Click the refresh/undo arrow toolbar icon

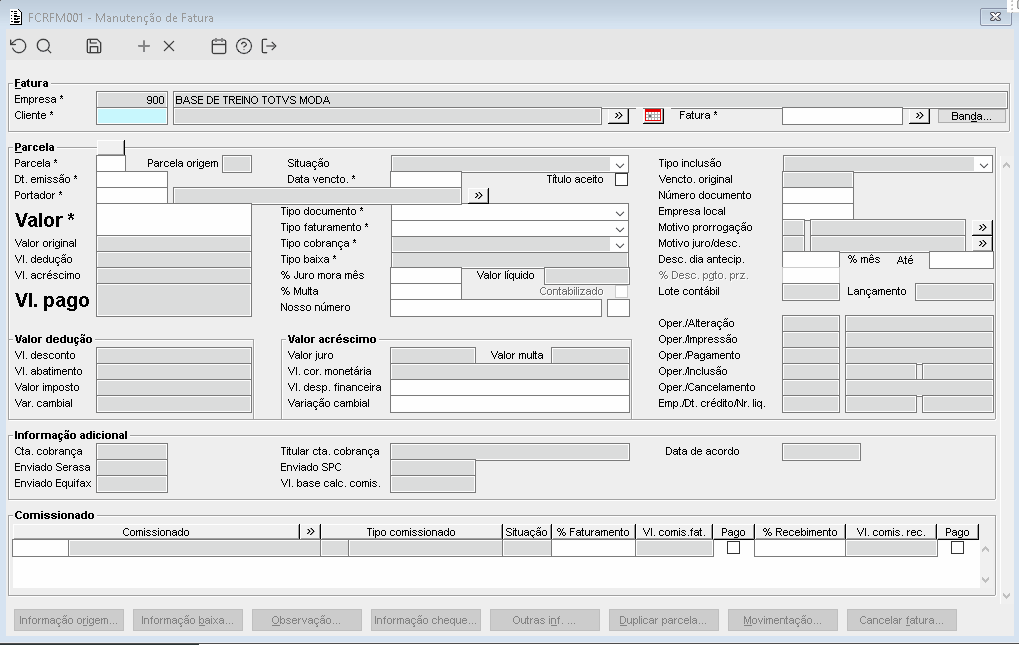point(18,46)
